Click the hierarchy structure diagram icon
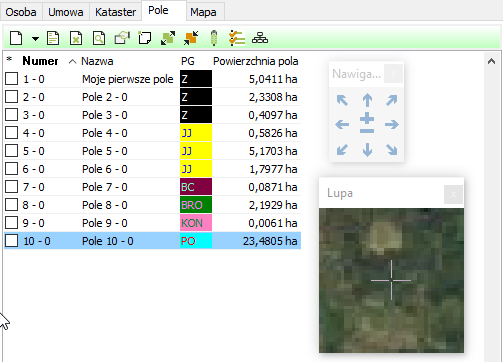 point(260,38)
